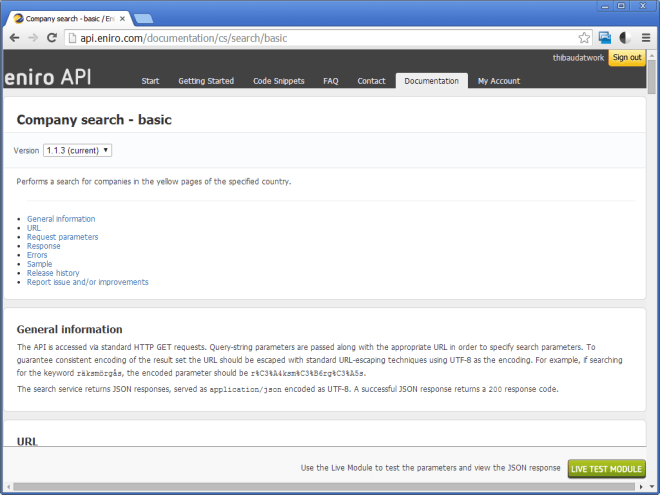The height and width of the screenshot is (495, 660).
Task: Open the Version 1.1.3 dropdown
Action: pos(77,150)
